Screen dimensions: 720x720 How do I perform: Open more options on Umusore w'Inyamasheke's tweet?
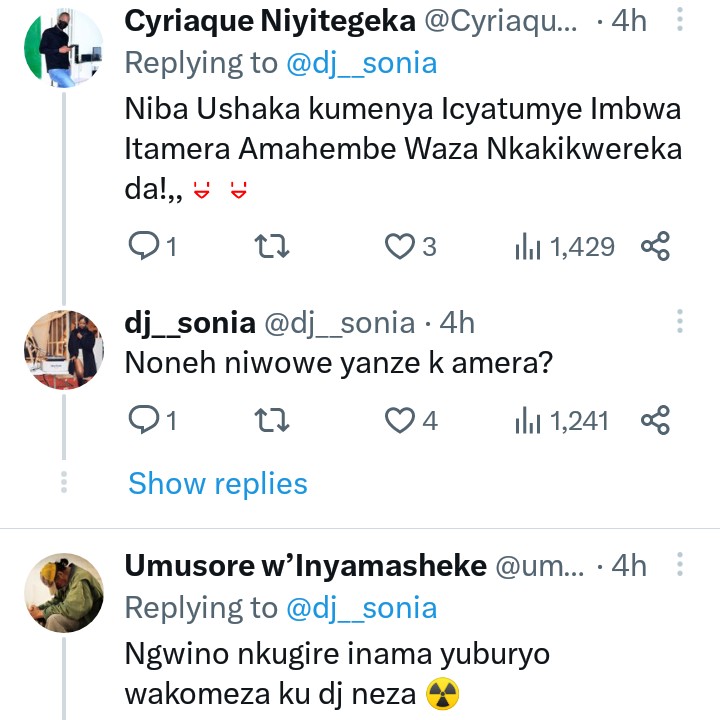pos(680,566)
